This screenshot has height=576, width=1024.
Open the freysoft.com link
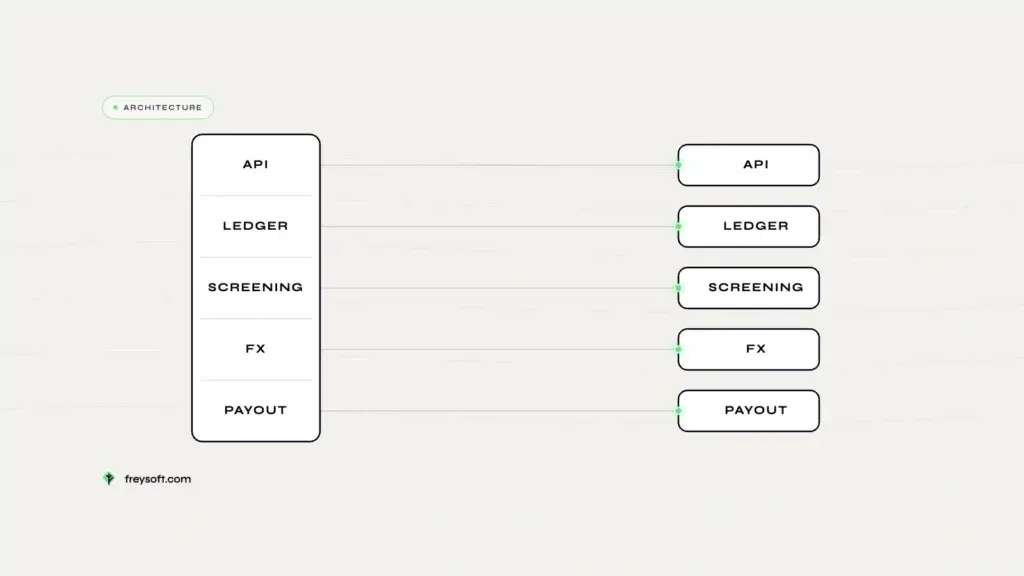(157, 479)
